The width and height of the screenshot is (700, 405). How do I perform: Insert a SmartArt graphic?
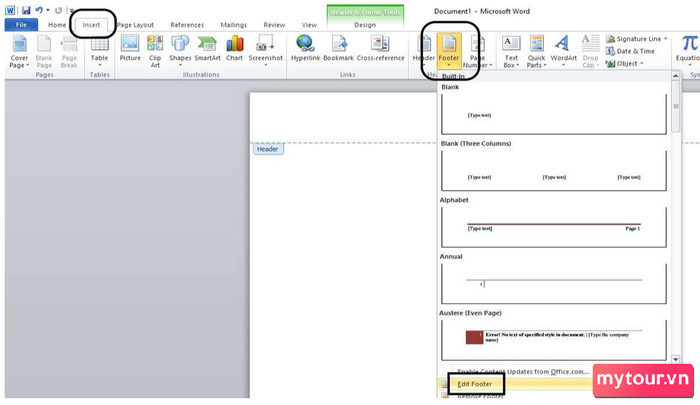pyautogui.click(x=207, y=49)
